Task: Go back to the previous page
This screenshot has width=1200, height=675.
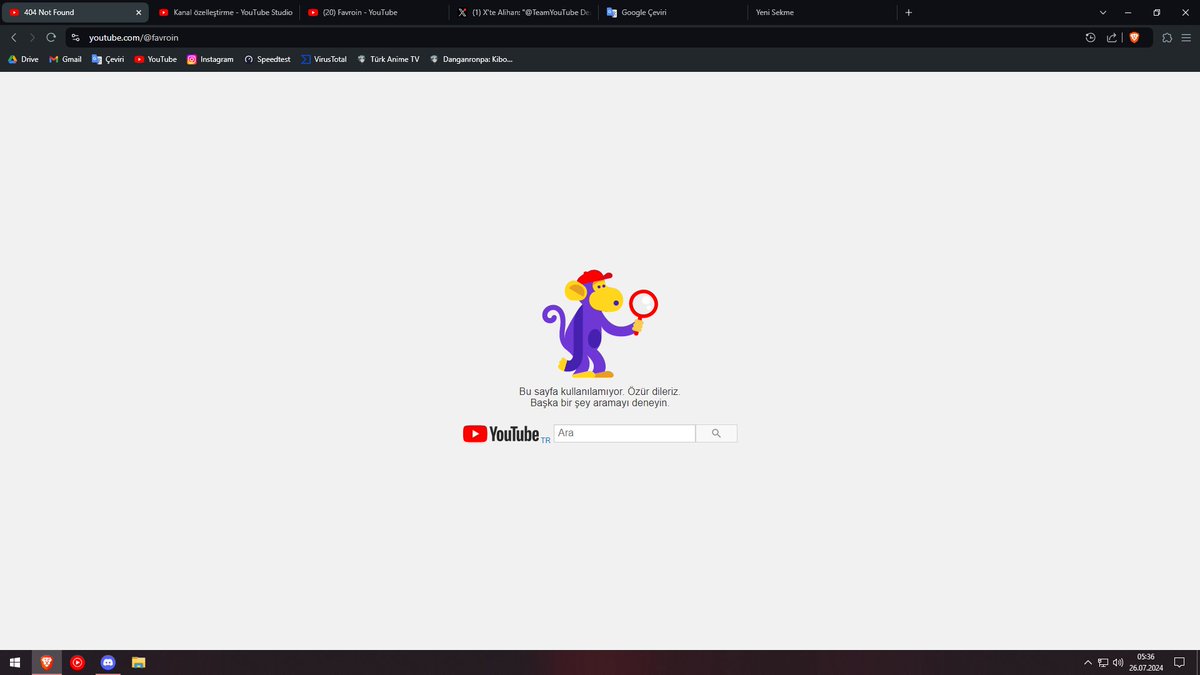Action: coord(14,37)
